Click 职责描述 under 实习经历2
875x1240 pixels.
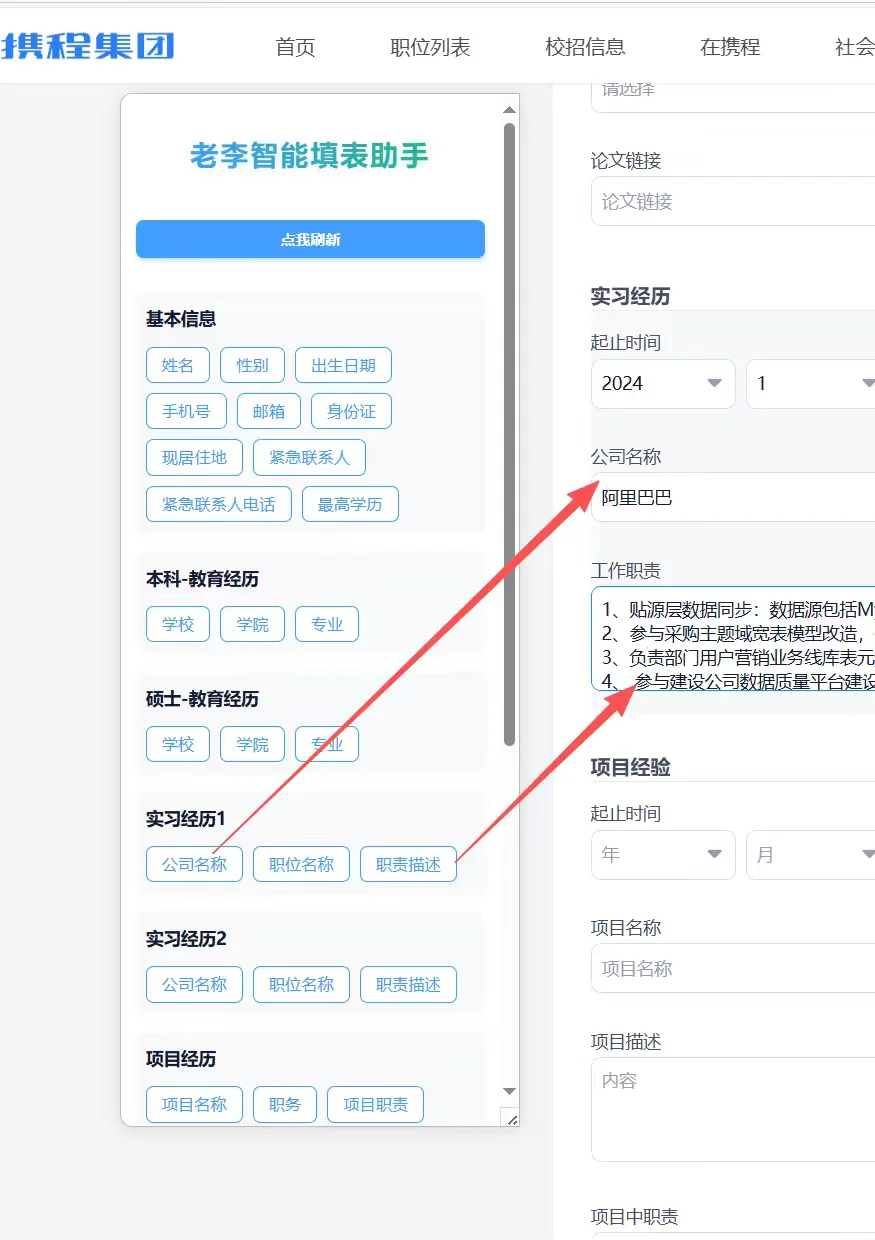click(x=408, y=984)
